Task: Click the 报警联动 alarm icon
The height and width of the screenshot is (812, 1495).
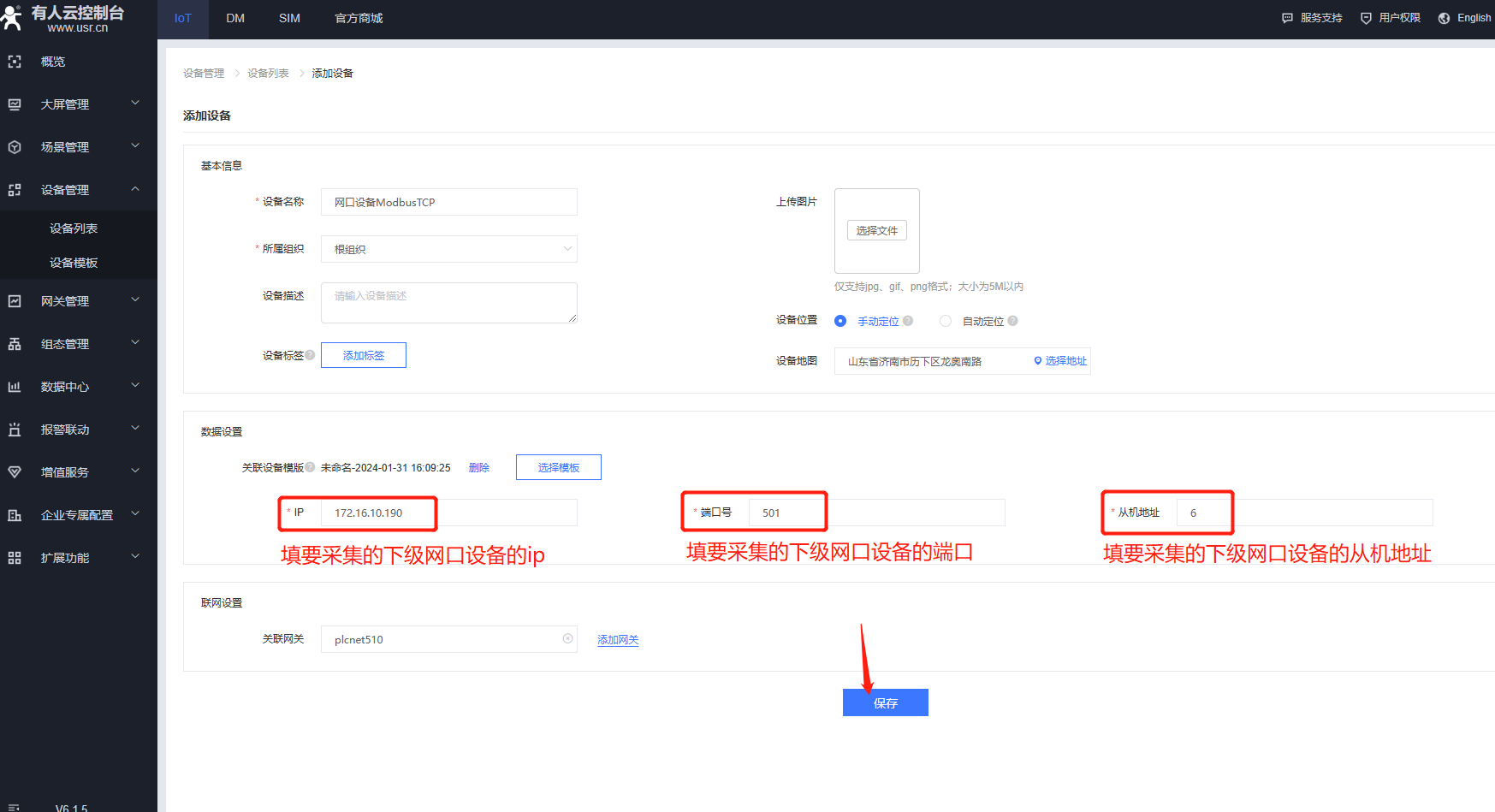Action: pyautogui.click(x=15, y=430)
